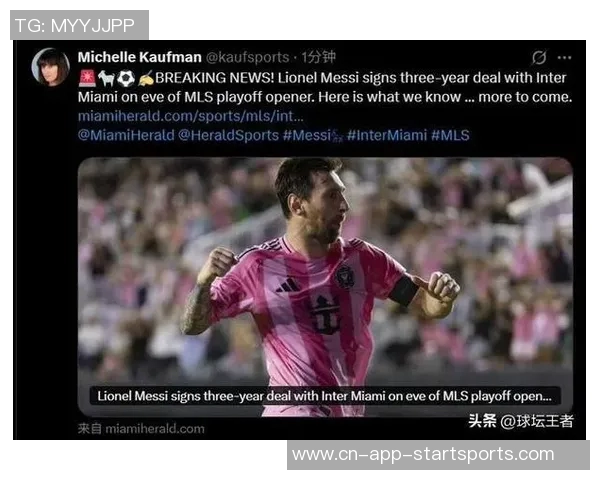Screen dimensions: 600x480
Task: Open Michelle Kaufman's profile avatar
Action: 50,67
